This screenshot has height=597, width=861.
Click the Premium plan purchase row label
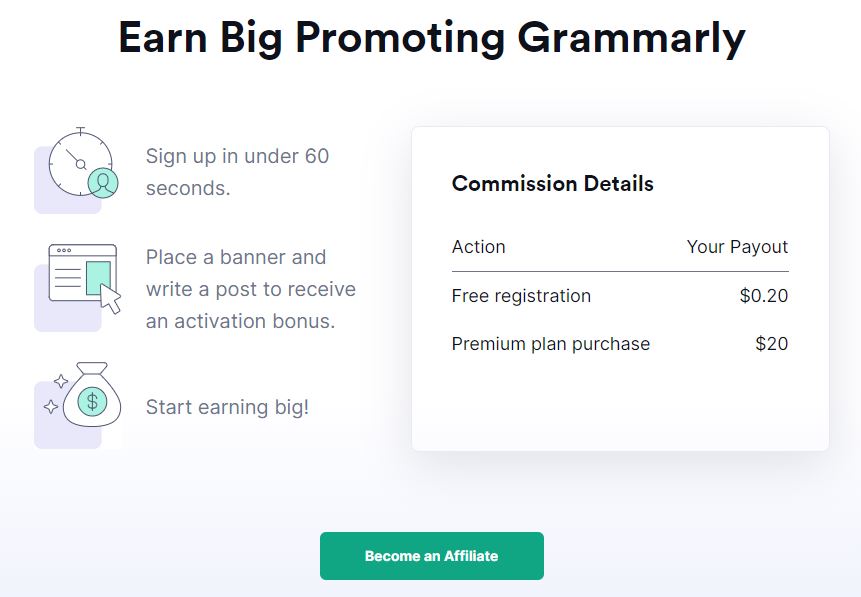pyautogui.click(x=551, y=344)
